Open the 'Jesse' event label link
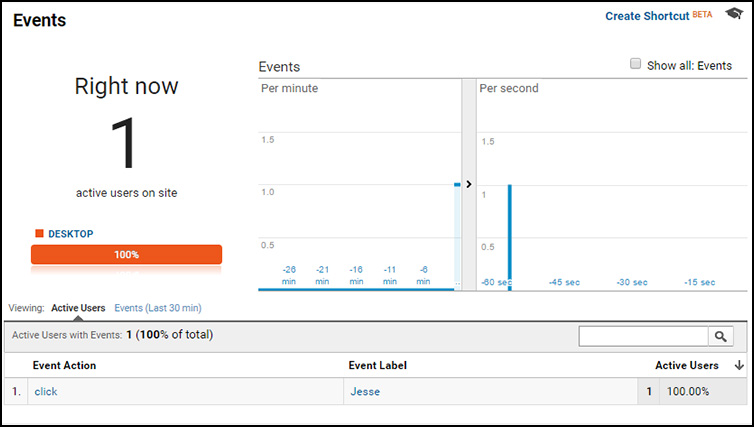Screen dimensions: 754x427 click(x=363, y=392)
